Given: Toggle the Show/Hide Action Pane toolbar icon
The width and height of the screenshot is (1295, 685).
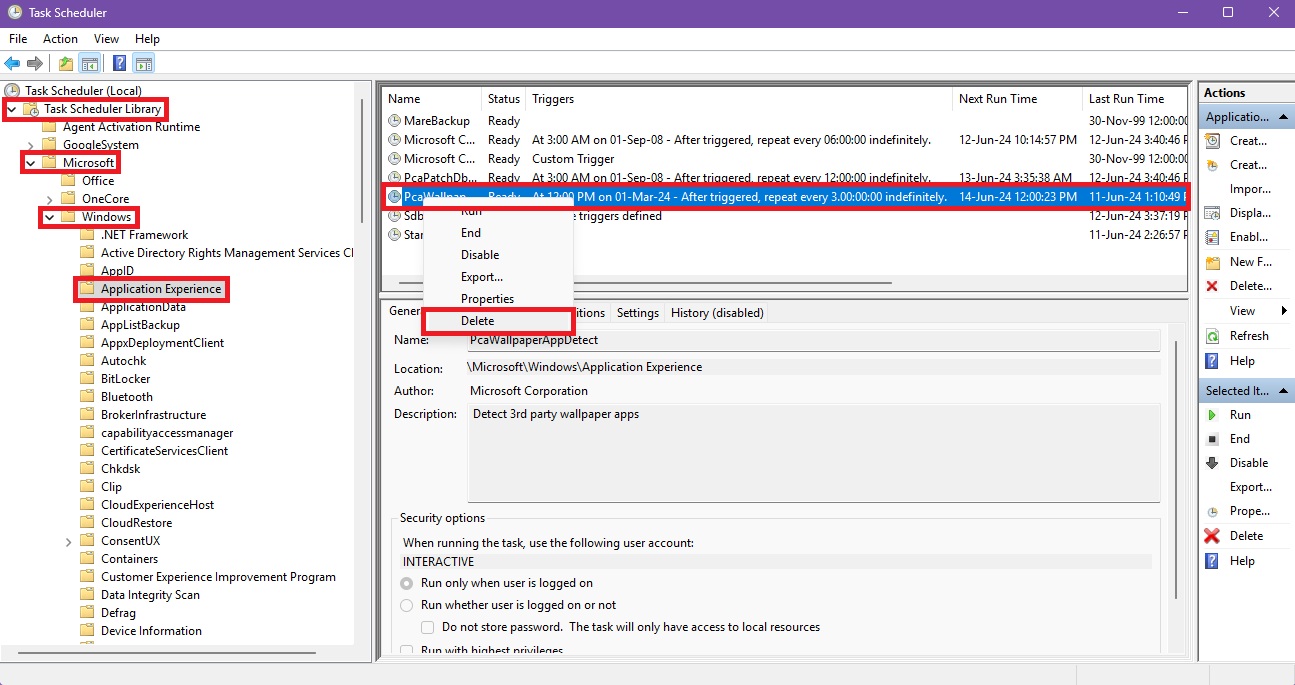Looking at the screenshot, I should (x=143, y=63).
